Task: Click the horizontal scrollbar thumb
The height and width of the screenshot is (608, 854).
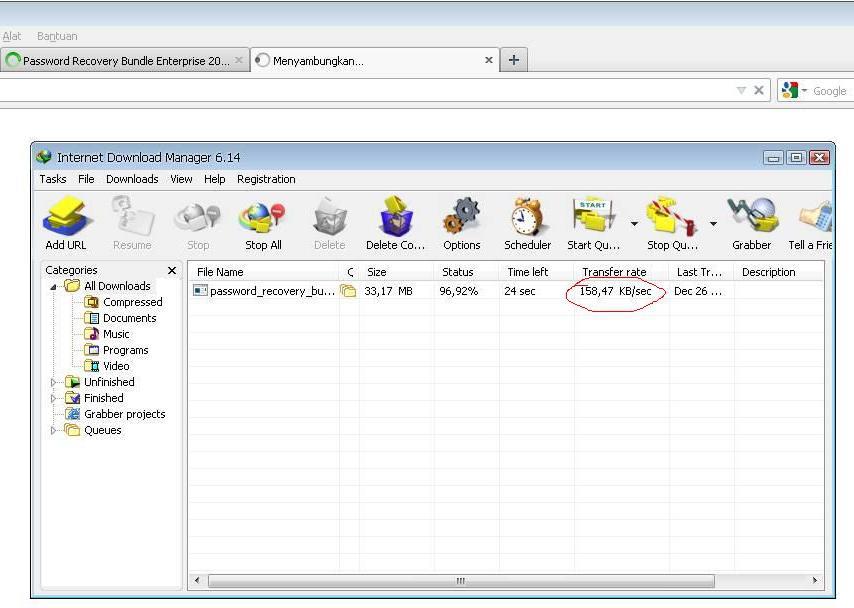Action: coord(461,581)
